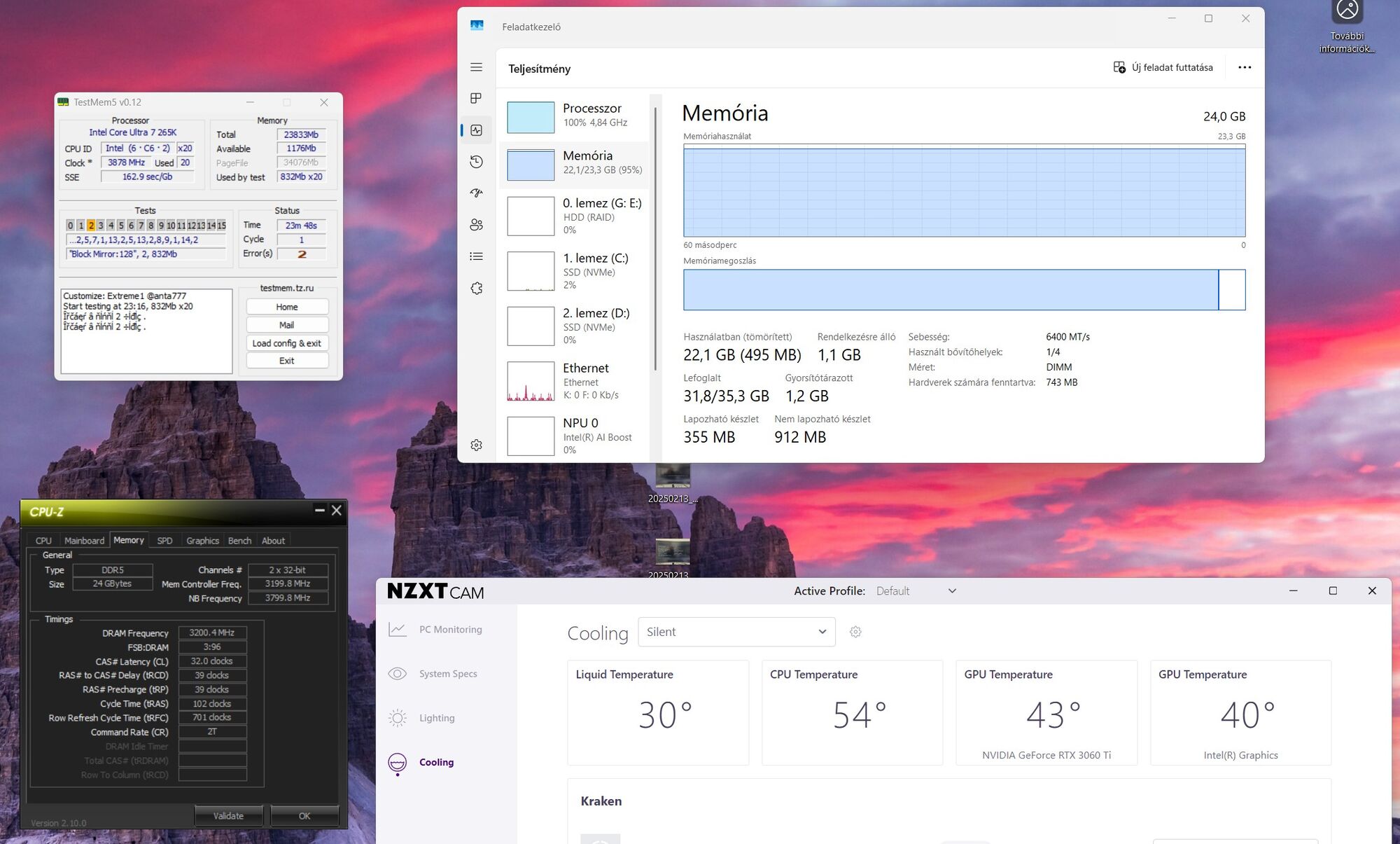This screenshot has height=844, width=1400.
Task: Select 0. lemez (G: E:) HDD entry
Action: [575, 216]
